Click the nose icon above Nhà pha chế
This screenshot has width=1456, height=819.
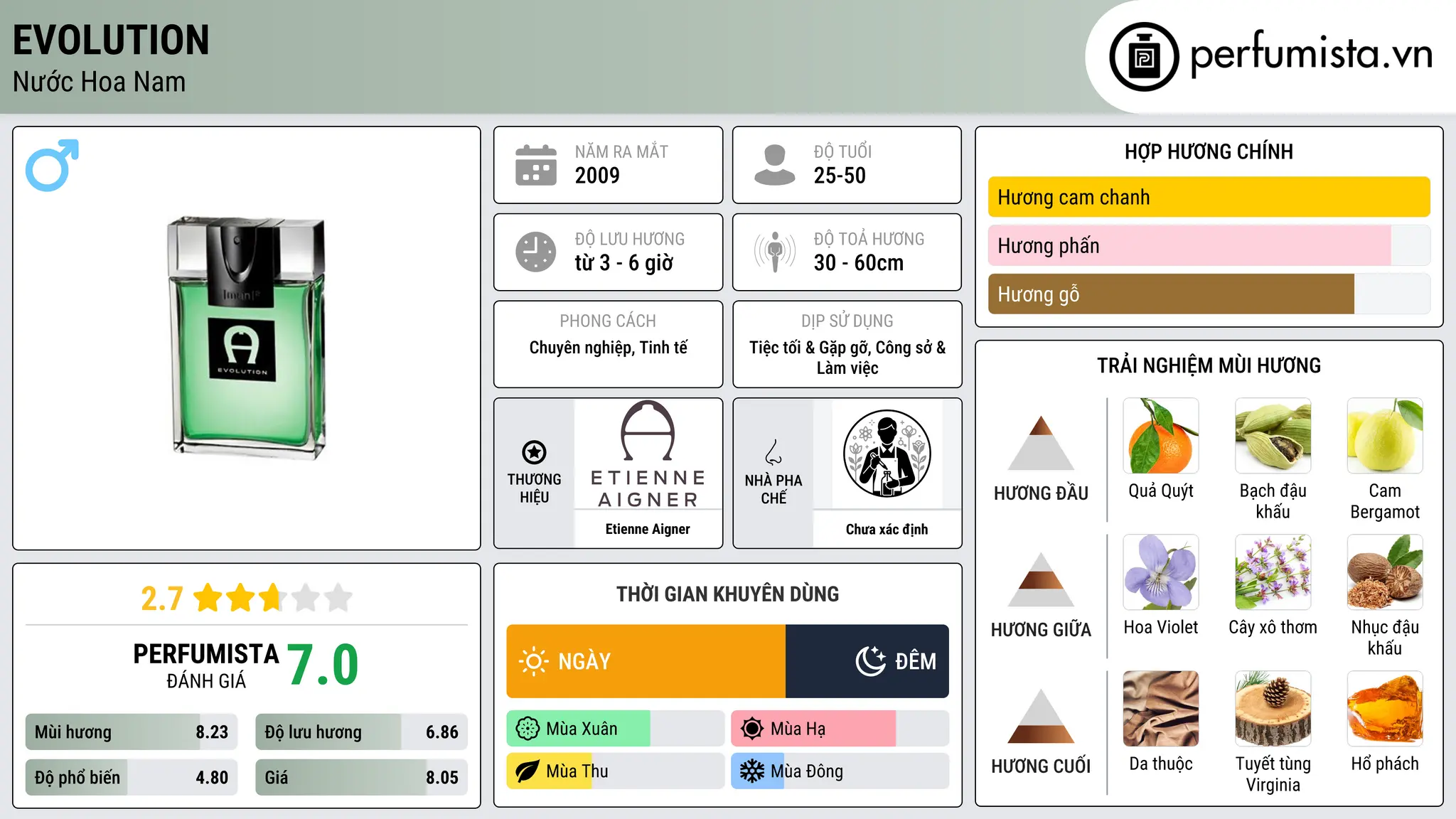click(x=773, y=452)
